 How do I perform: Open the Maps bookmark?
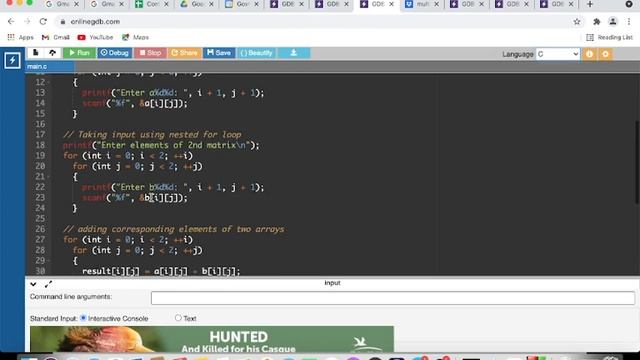(x=136, y=37)
